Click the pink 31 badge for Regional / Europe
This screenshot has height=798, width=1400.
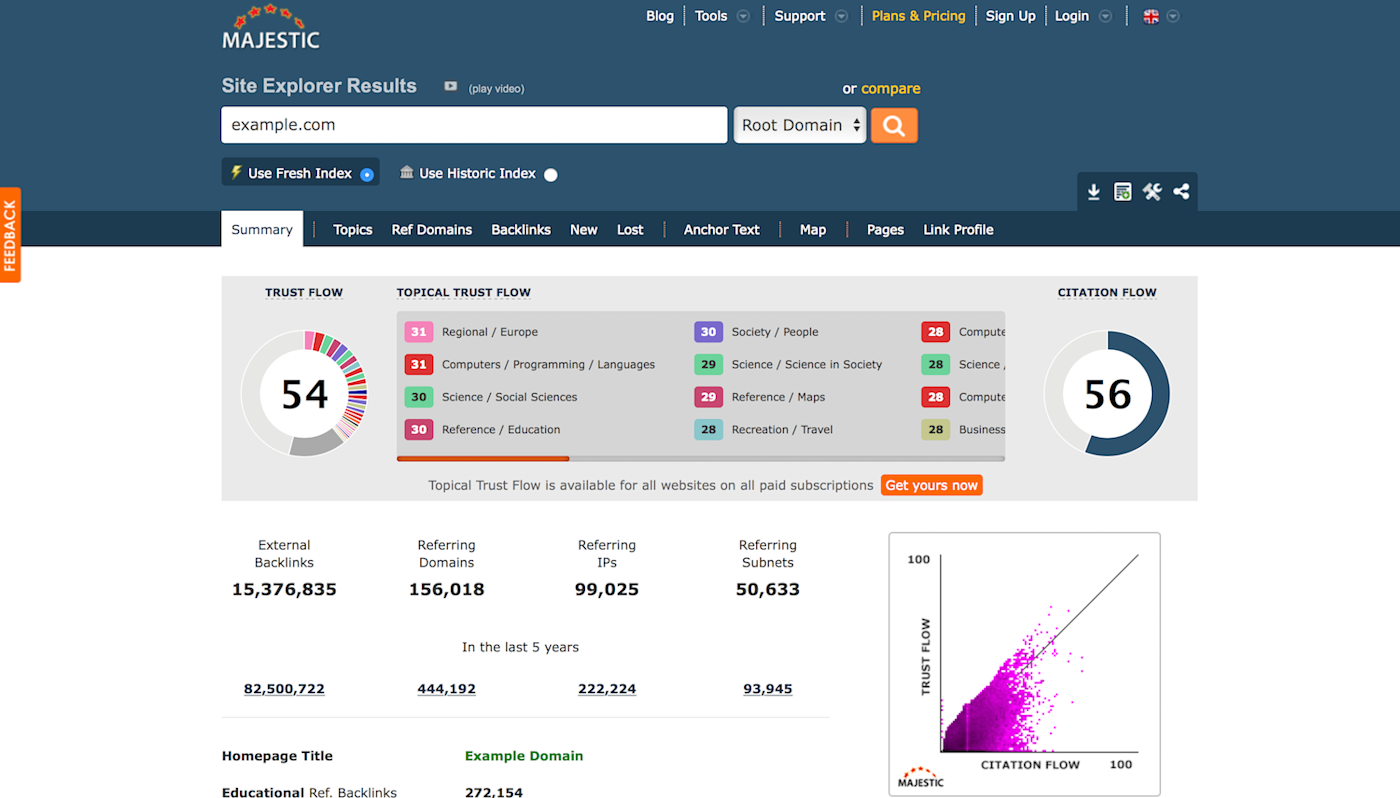click(418, 332)
